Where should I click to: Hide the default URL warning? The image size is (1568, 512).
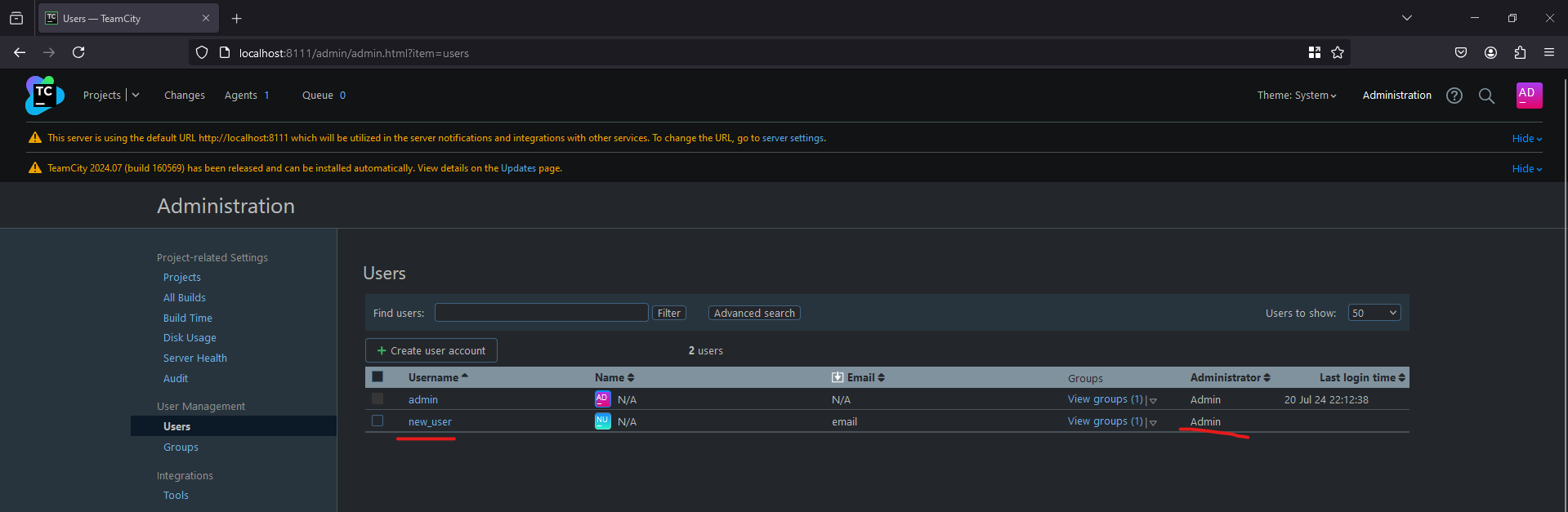coord(1526,139)
